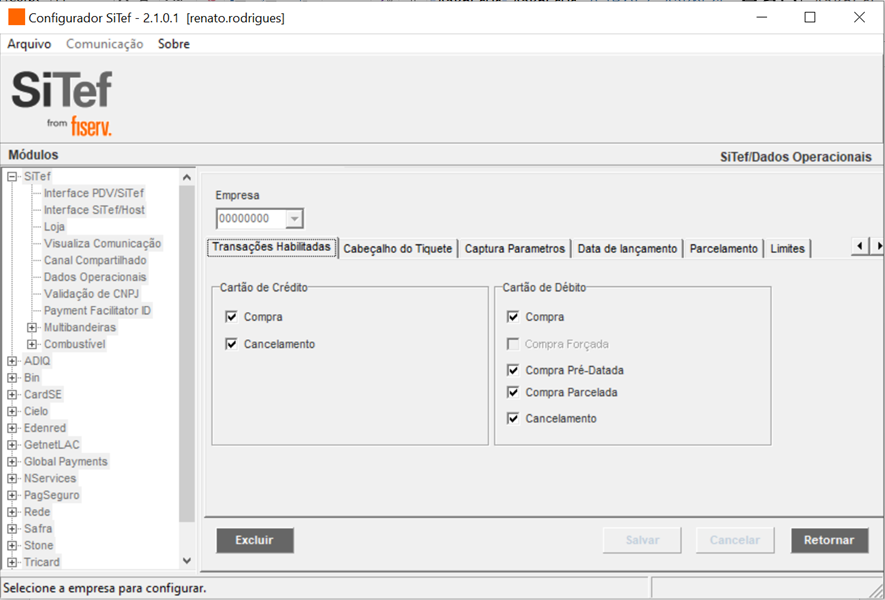
Task: Select Payment Facilitator ID tree item
Action: point(97,310)
